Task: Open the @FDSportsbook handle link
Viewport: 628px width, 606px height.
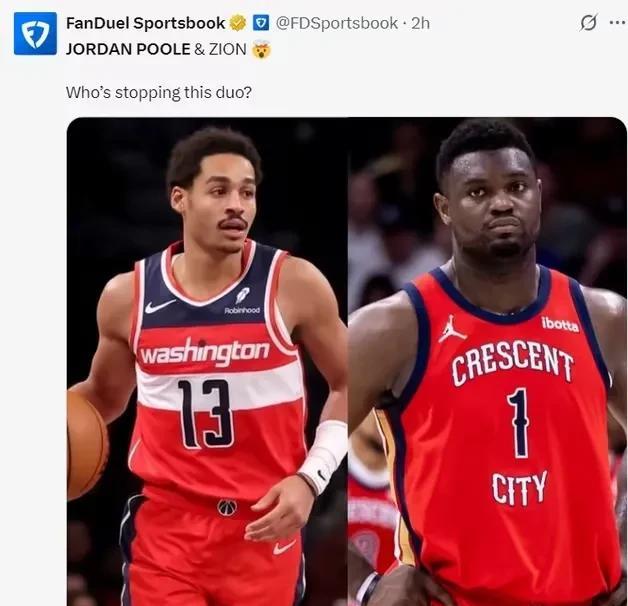Action: pos(336,23)
